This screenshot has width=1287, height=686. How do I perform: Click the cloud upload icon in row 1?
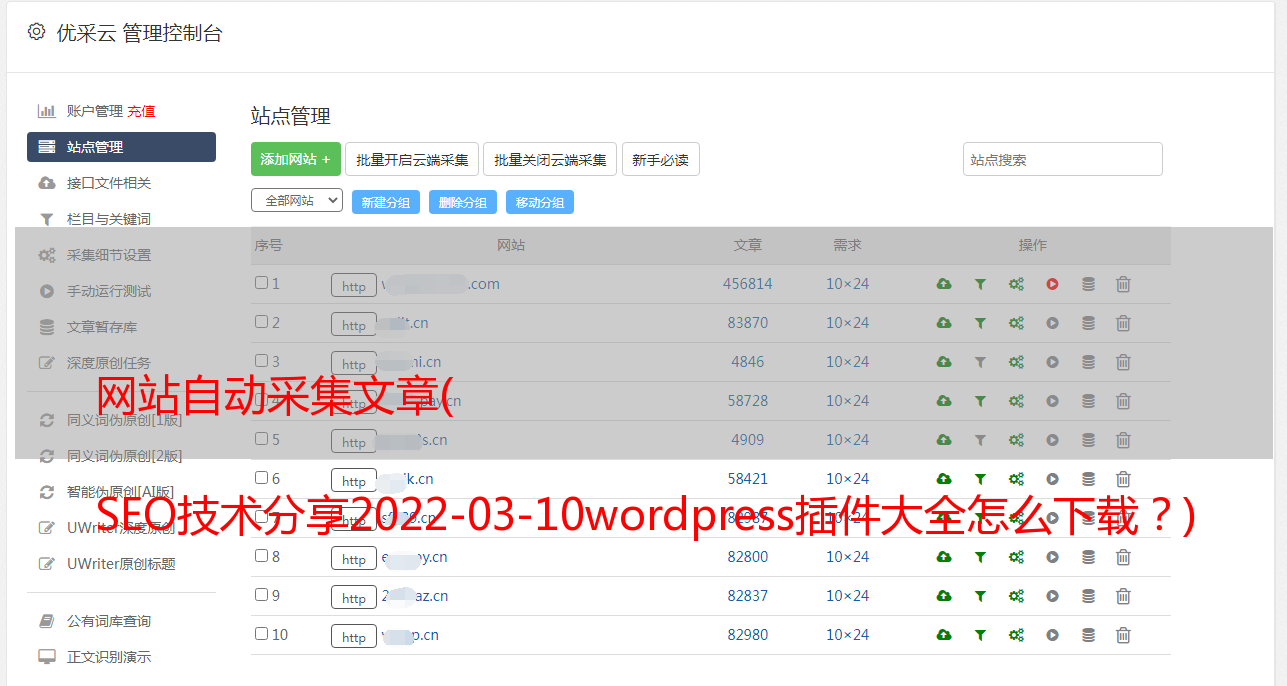click(x=944, y=284)
